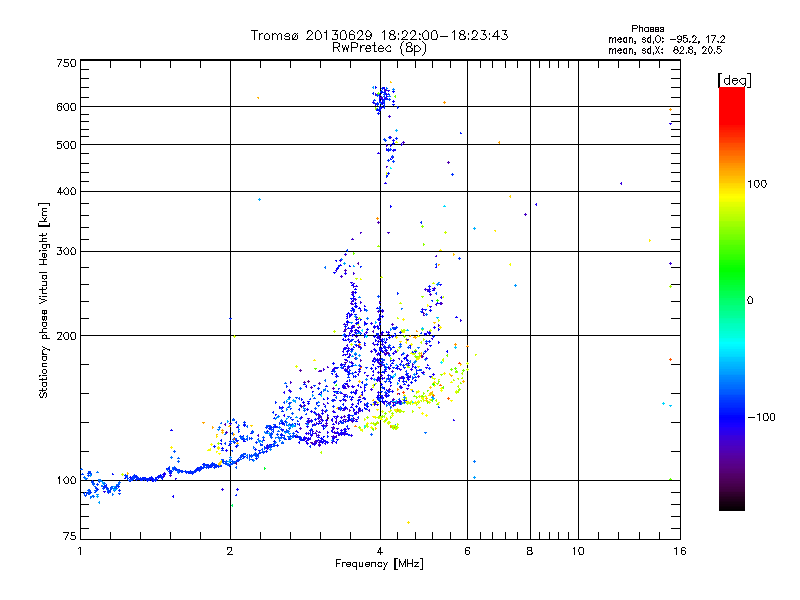Click the '6' x-axis tick label
The height and width of the screenshot is (600, 800).
(467, 551)
